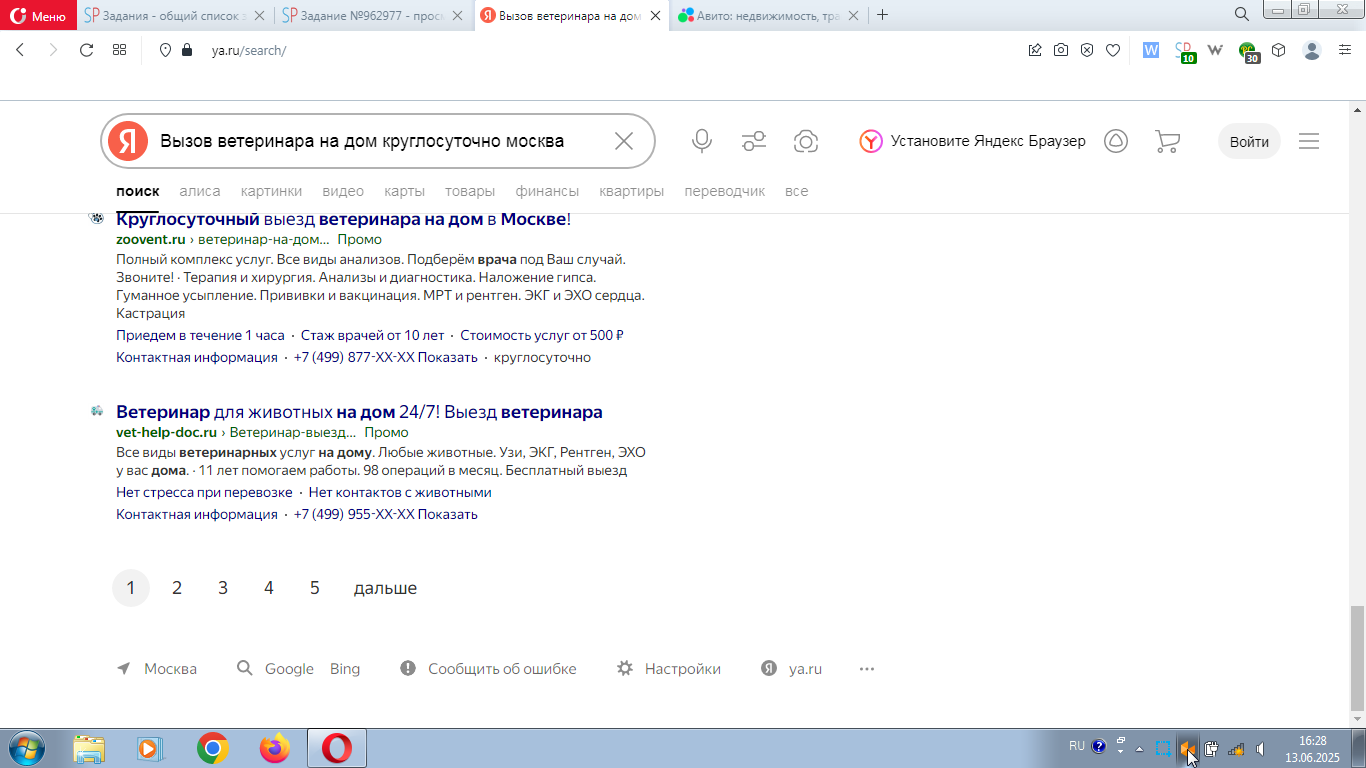The image size is (1366, 768).
Task: Select the картинки search category
Action: [x=271, y=191]
